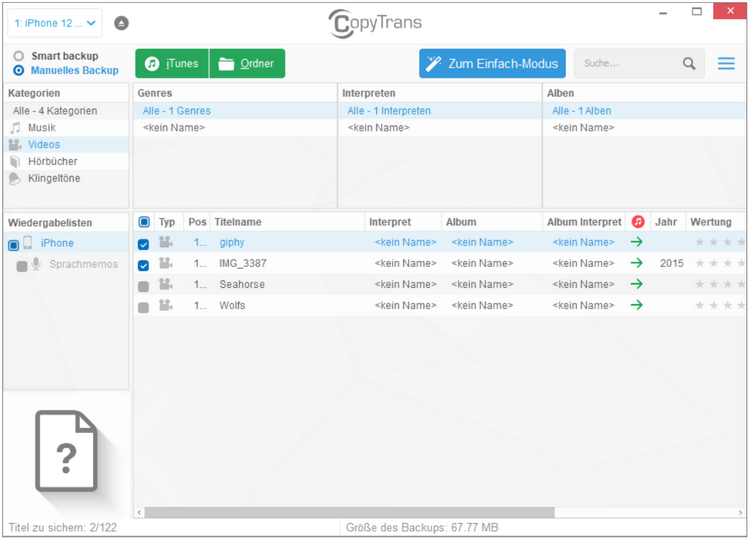Select <kein Name> in Genres list
The image size is (750, 540).
pos(235,128)
